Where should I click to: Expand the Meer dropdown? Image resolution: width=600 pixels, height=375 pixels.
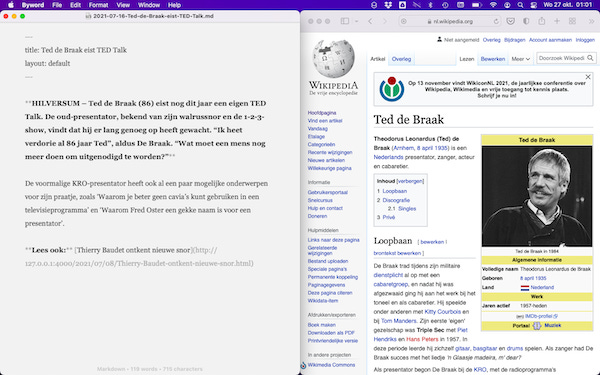(520, 59)
